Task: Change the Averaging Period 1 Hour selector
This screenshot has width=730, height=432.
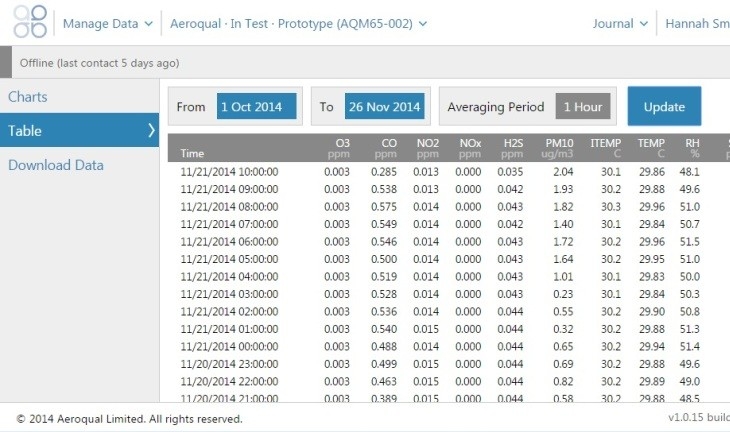Action: click(x=583, y=107)
